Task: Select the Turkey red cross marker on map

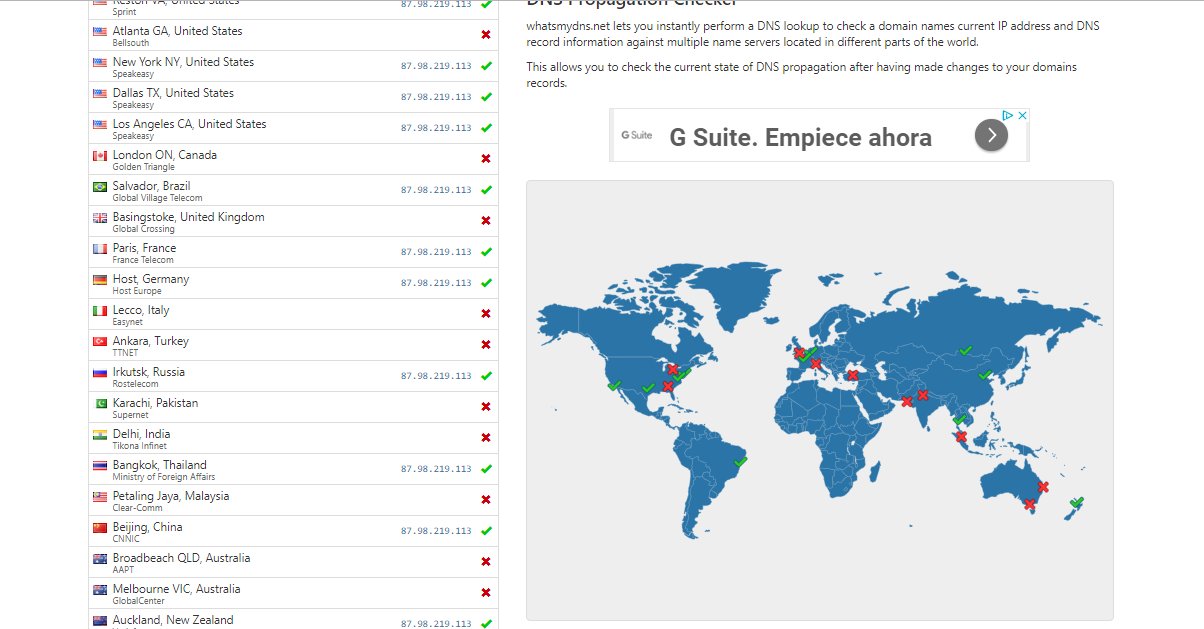Action: [852, 376]
